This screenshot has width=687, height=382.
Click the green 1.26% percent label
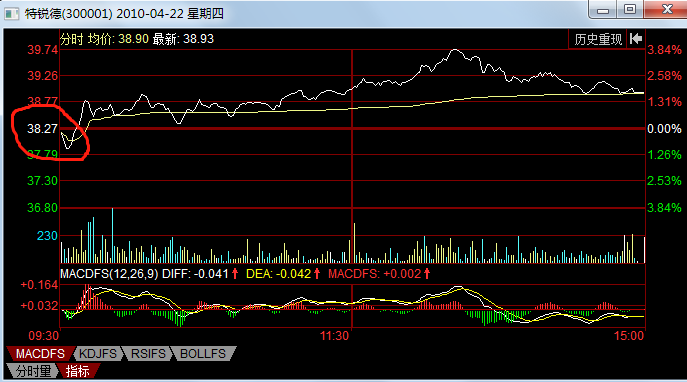tap(664, 155)
